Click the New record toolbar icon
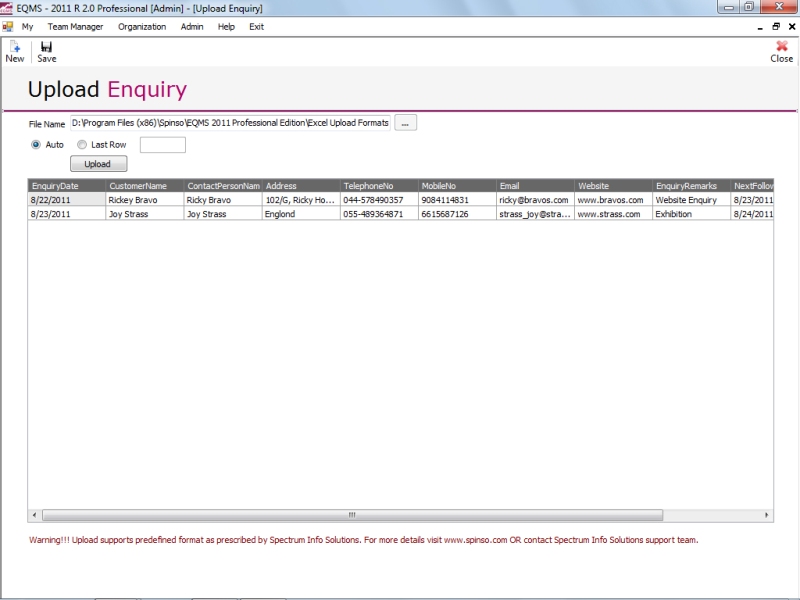Screen dimensions: 800x600 point(14,47)
